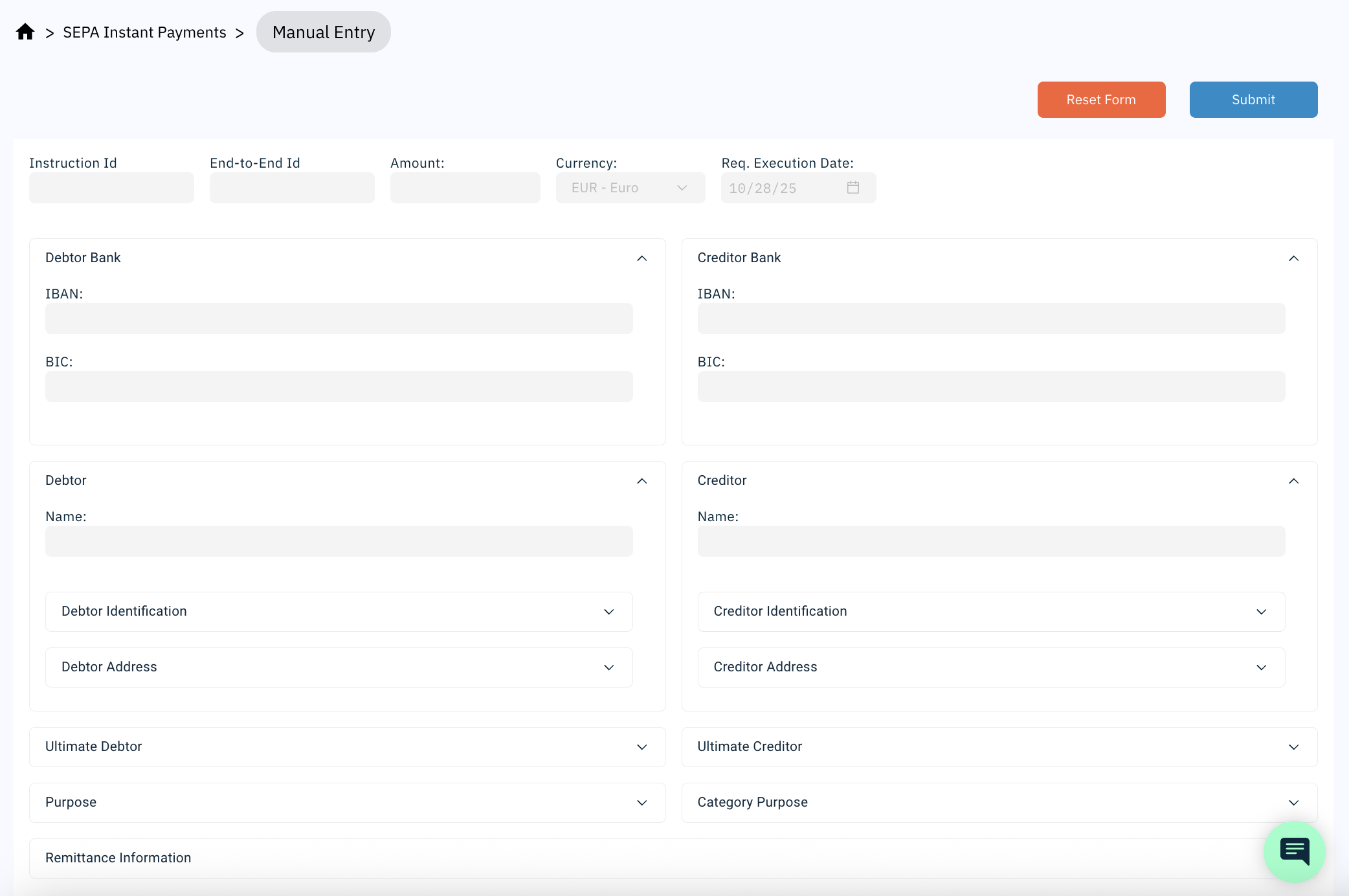Go to SEPA Instant Payments breadcrumb
This screenshot has width=1349, height=896.
click(x=144, y=32)
